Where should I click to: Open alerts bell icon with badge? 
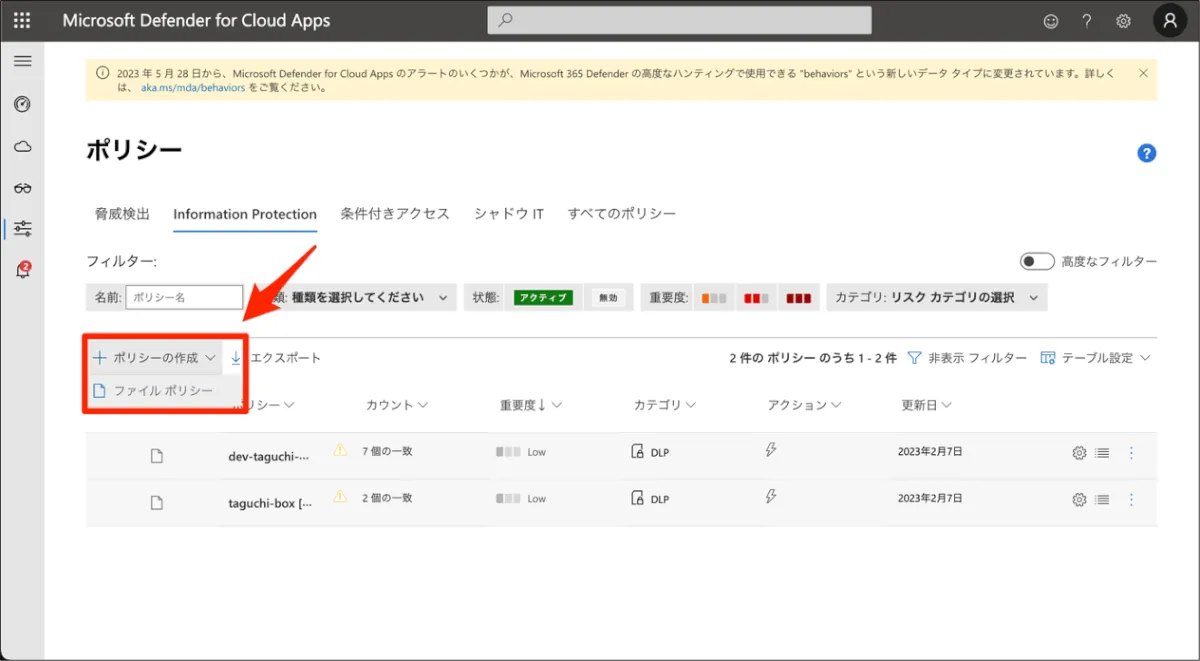(x=22, y=270)
